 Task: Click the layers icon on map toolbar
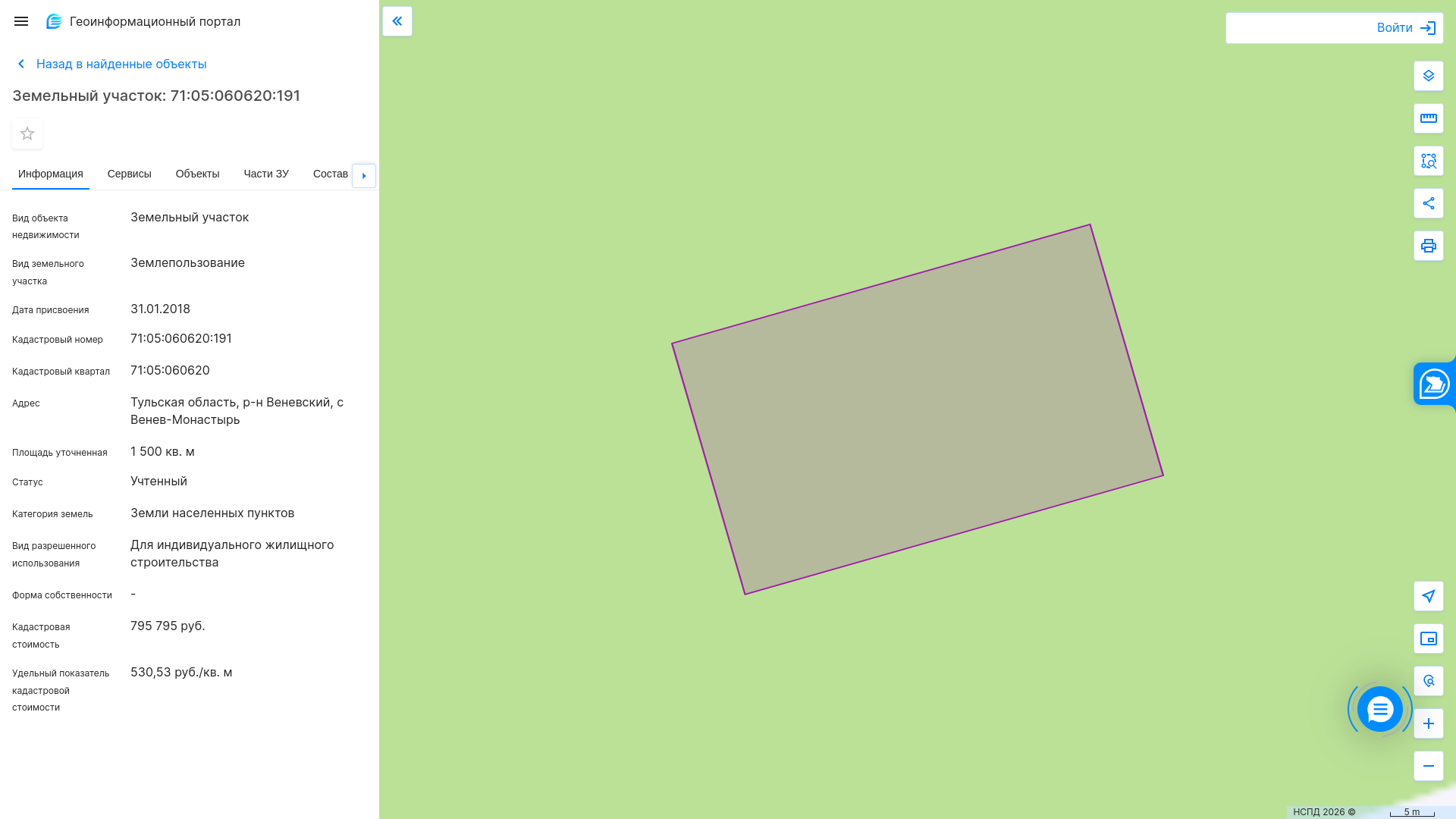pos(1428,76)
